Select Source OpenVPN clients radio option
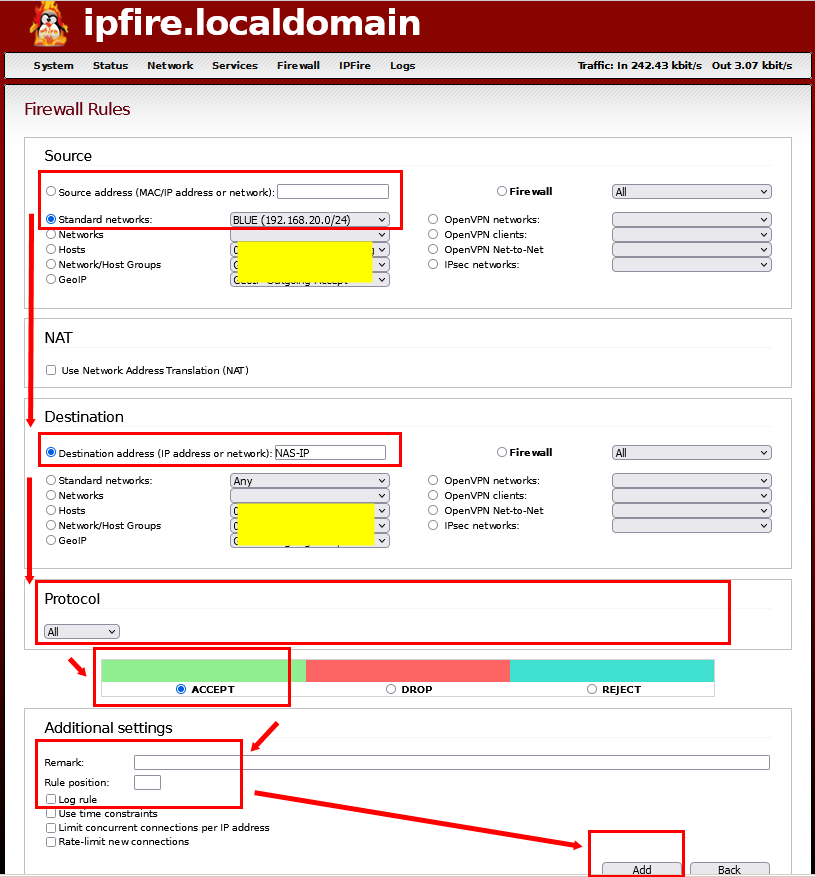Screen dimensions: 815x877 tap(433, 234)
